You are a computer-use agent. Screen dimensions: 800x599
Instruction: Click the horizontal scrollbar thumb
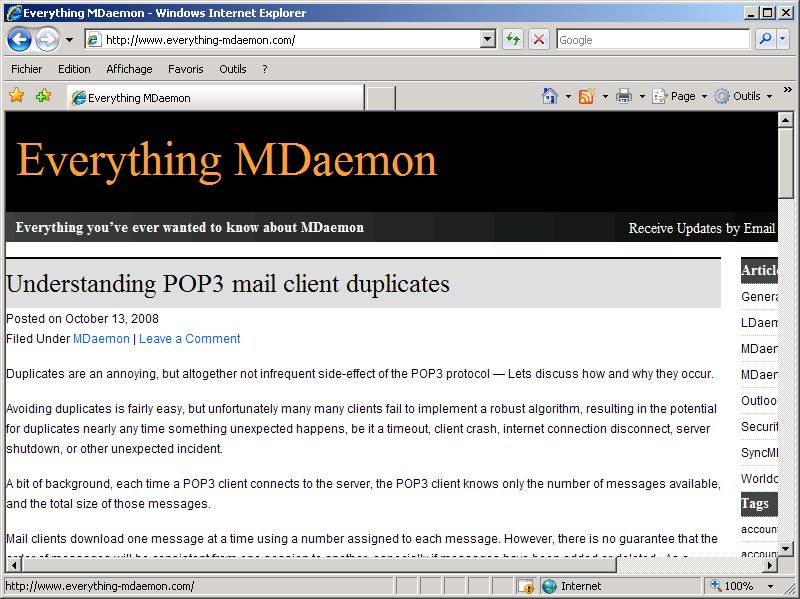[x=319, y=565]
